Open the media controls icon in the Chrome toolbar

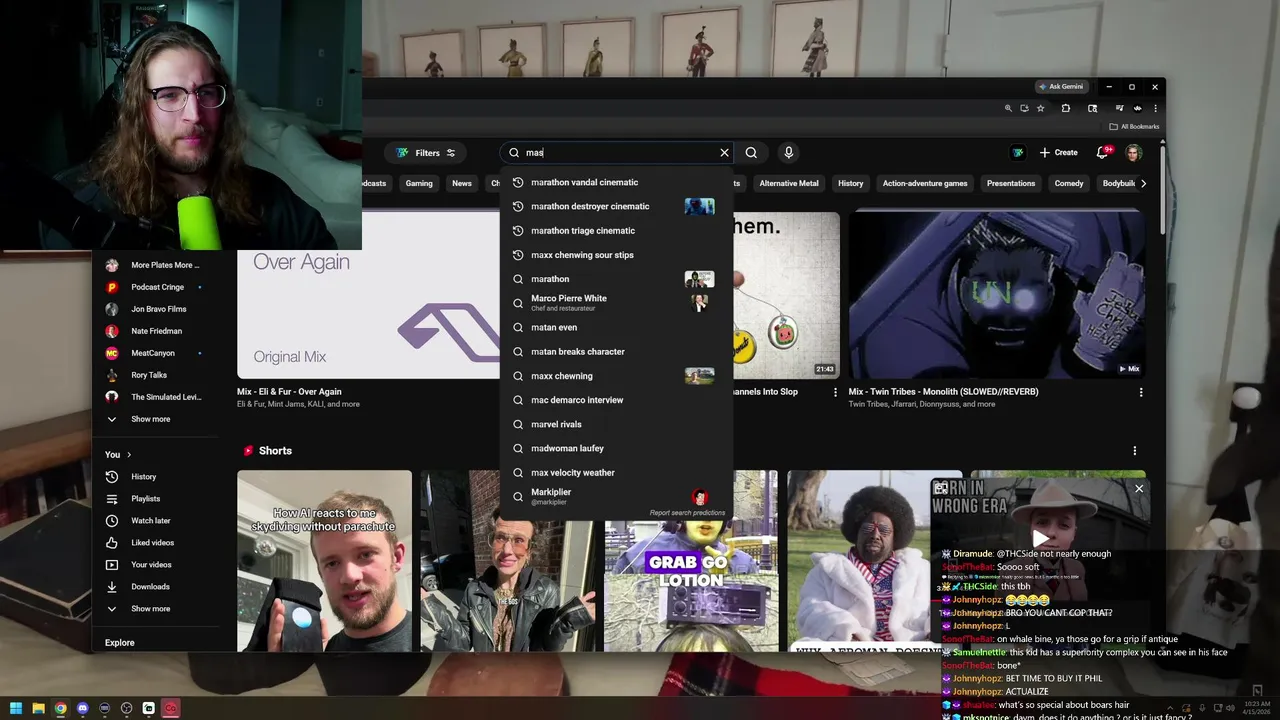[x=1119, y=108]
